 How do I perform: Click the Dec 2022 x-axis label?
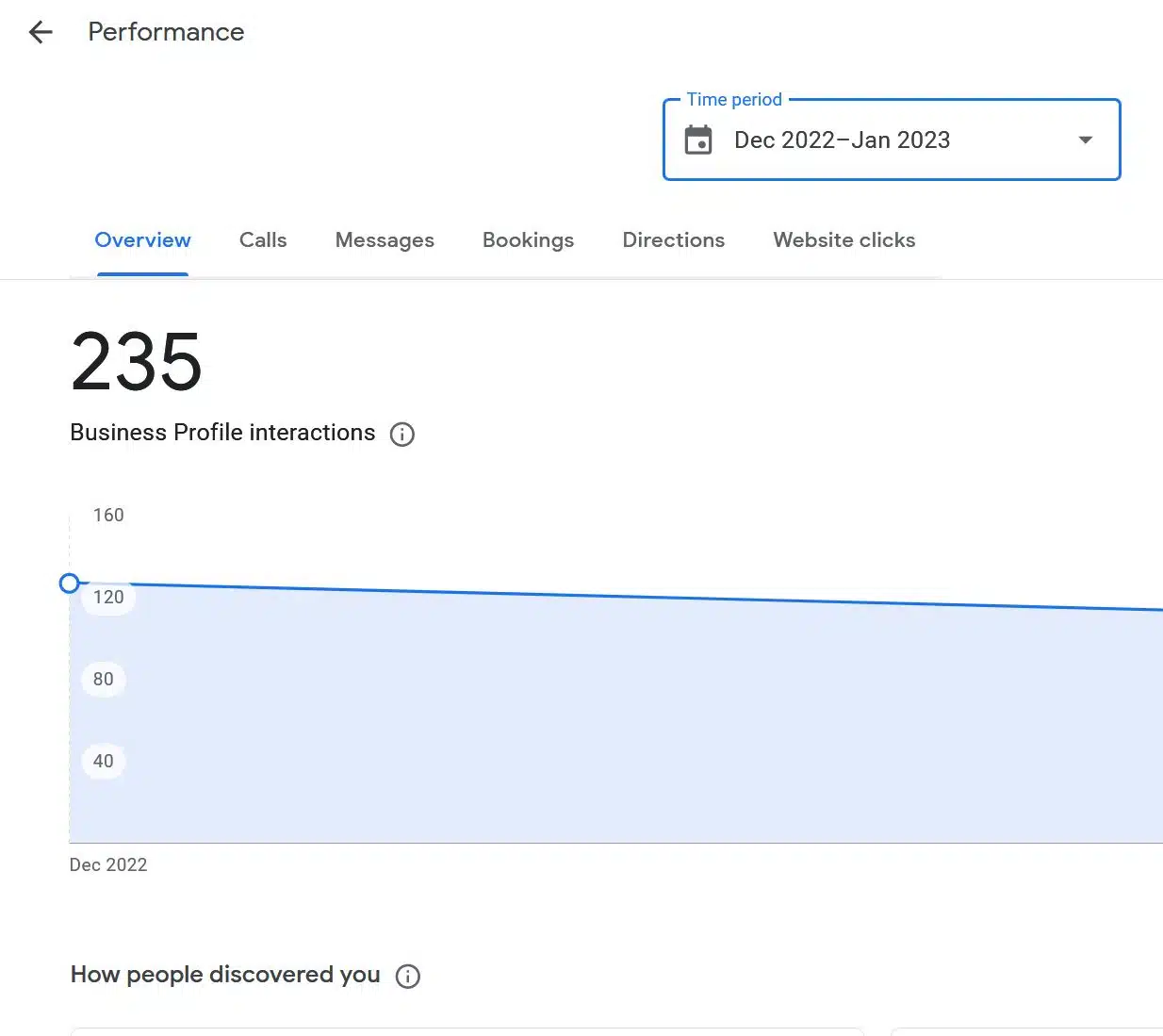(x=108, y=865)
